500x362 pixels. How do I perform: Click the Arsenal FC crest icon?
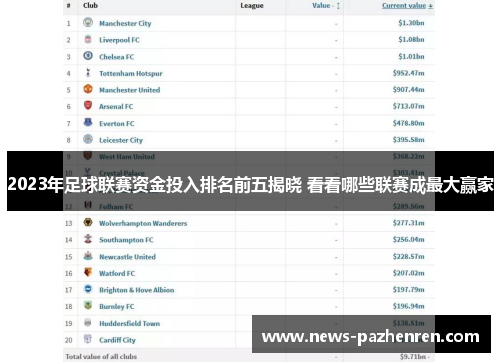88,106
